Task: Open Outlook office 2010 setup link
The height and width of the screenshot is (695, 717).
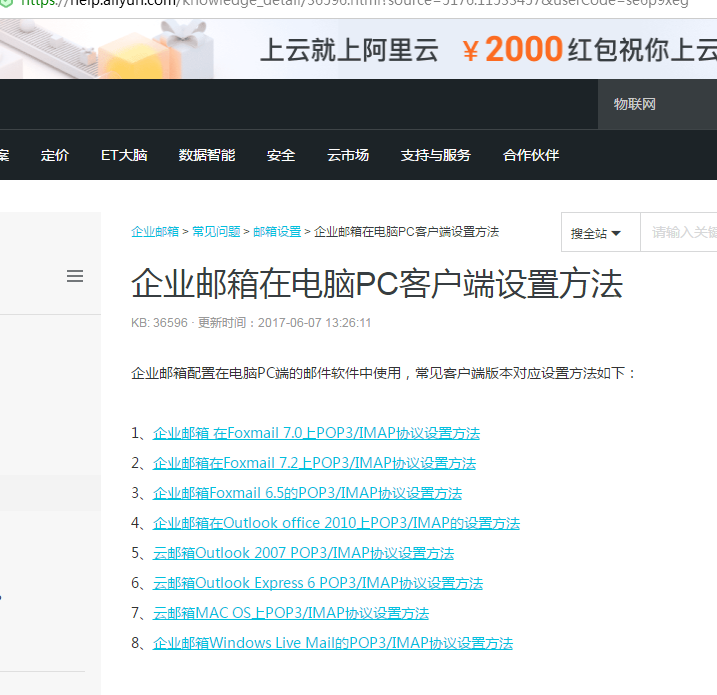Action: (336, 523)
